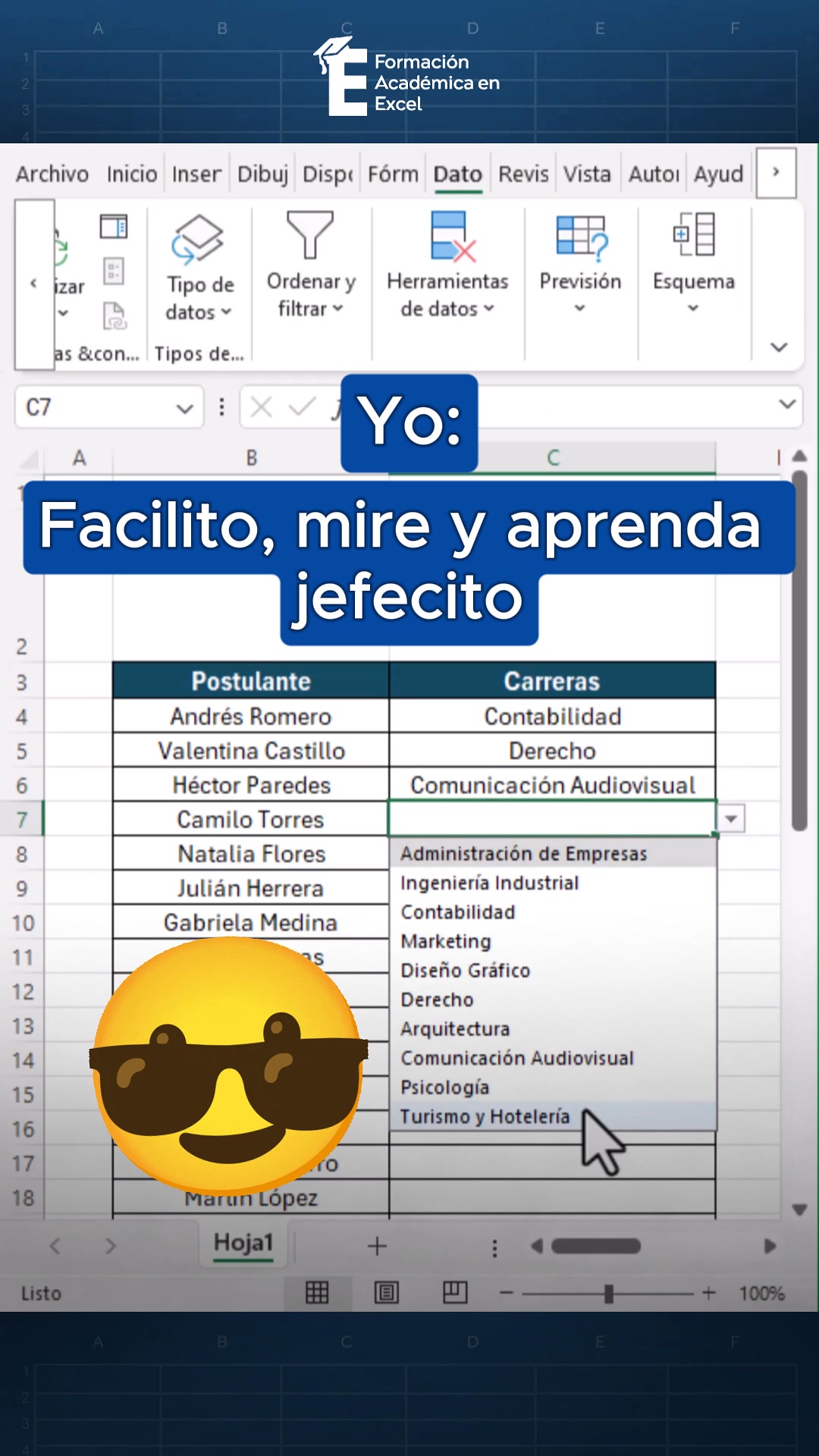Switch to Page Break Preview icon
The image size is (819, 1456).
(455, 1292)
